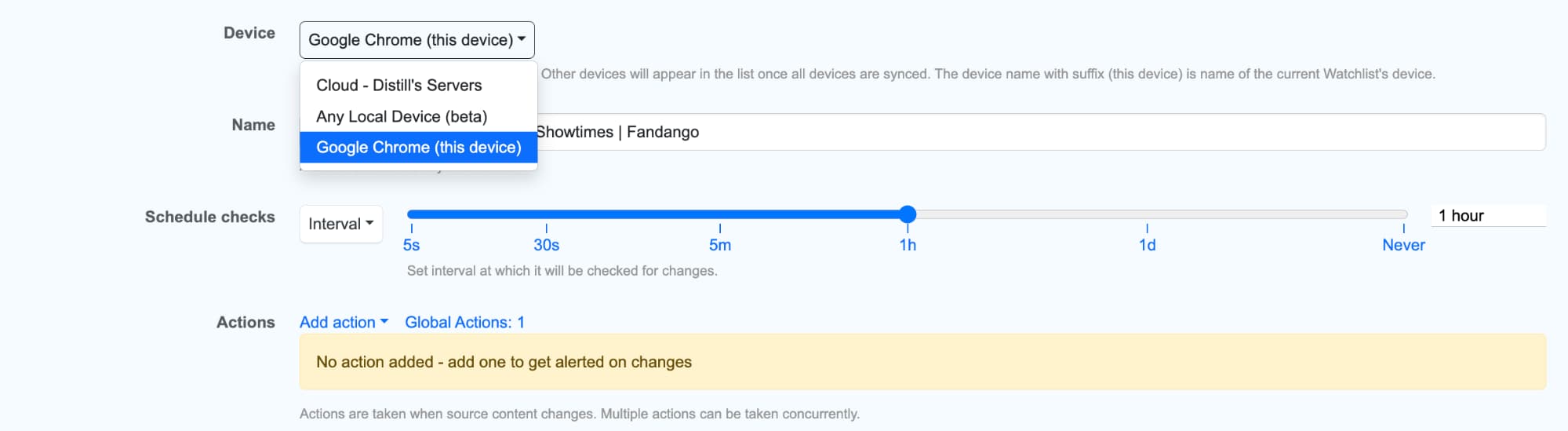
Task: Select Cloud - Distill's Servers option
Action: [398, 85]
